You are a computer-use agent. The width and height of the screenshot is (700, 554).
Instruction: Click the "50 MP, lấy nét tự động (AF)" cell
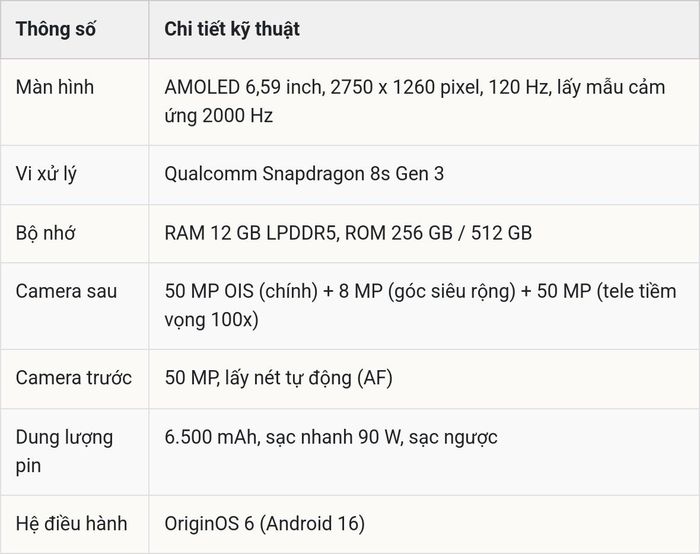tap(279, 378)
